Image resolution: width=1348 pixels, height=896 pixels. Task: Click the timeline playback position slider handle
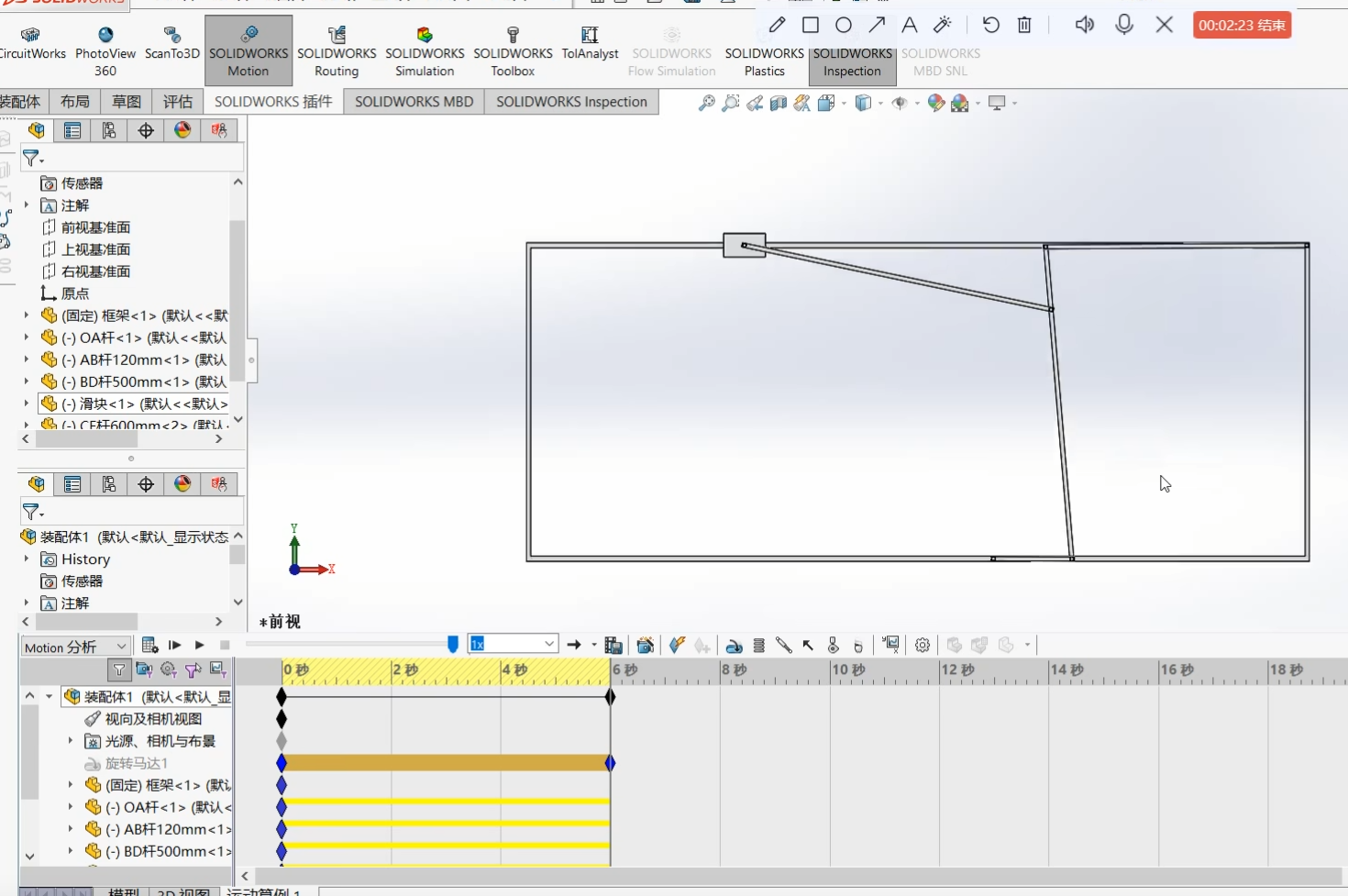(x=453, y=645)
